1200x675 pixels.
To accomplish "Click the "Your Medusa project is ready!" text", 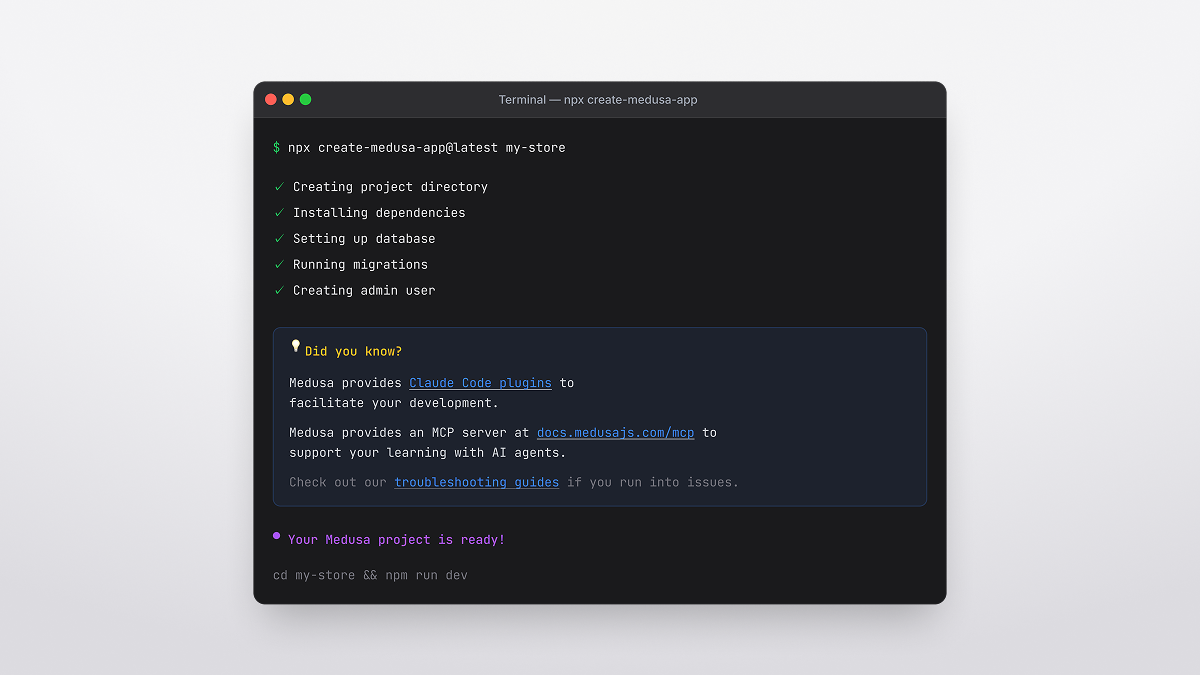I will coord(397,539).
